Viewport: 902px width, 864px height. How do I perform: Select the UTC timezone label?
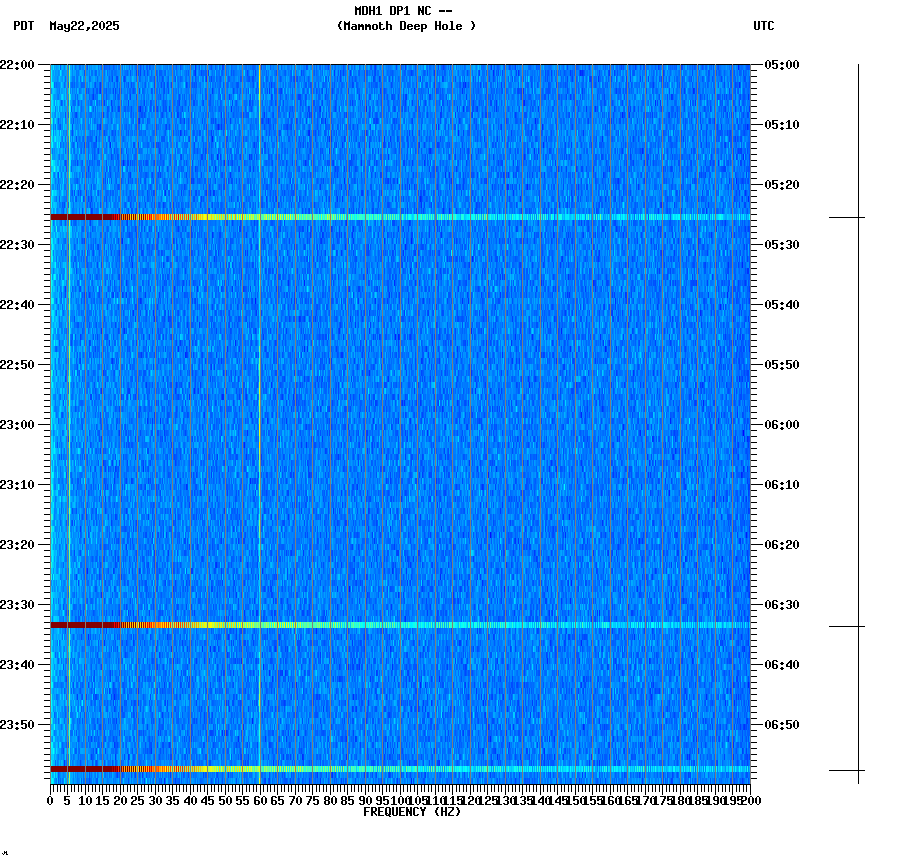tap(764, 27)
